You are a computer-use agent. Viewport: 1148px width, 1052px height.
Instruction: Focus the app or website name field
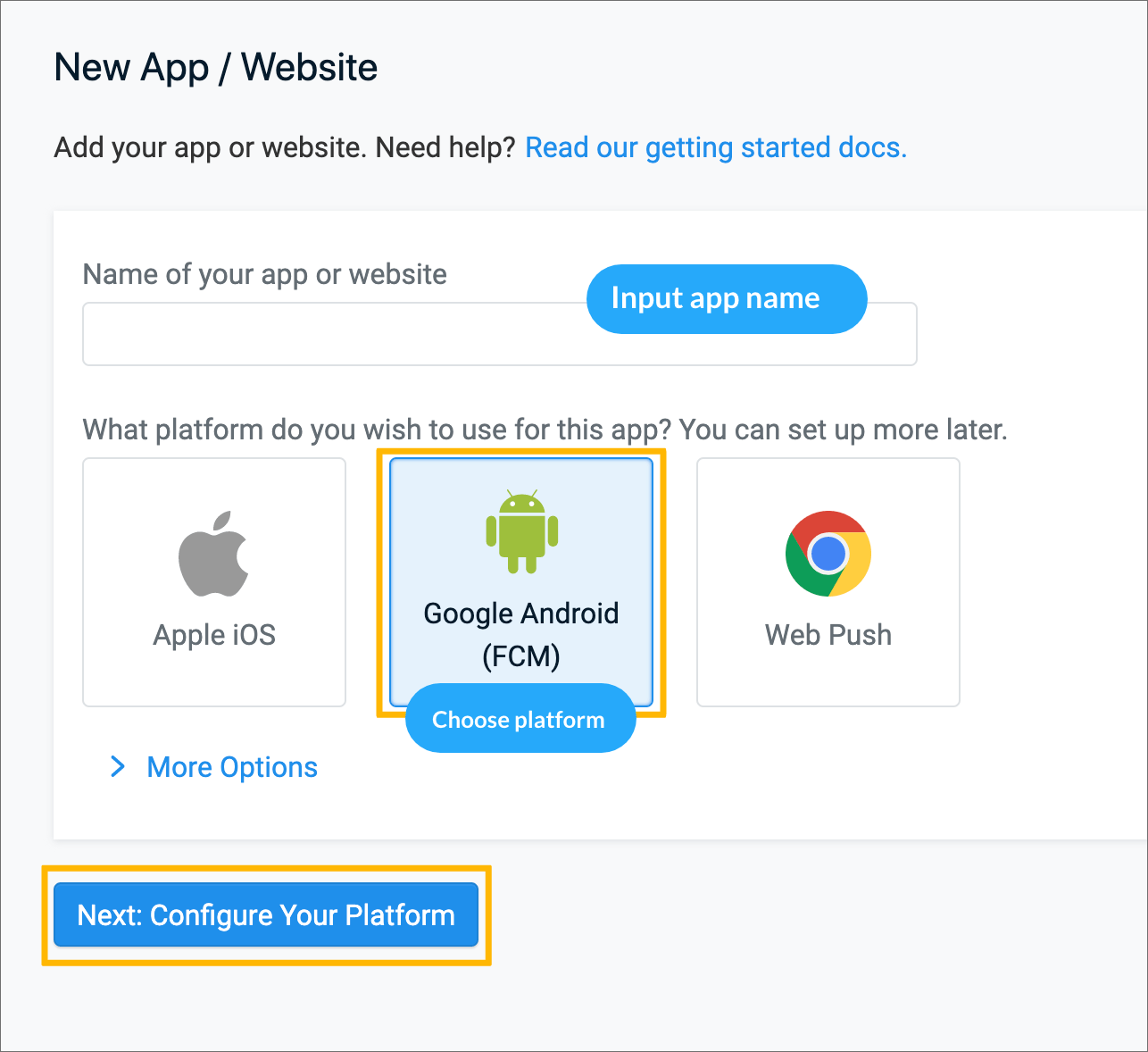tap(500, 334)
